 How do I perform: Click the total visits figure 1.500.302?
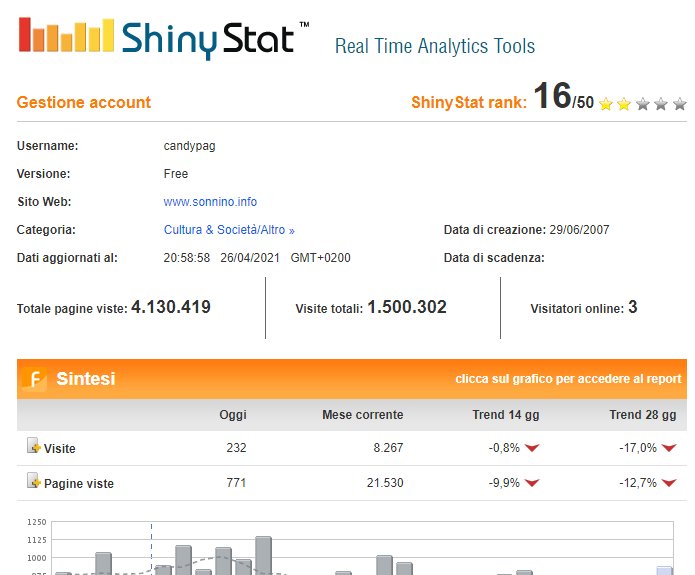(x=407, y=307)
